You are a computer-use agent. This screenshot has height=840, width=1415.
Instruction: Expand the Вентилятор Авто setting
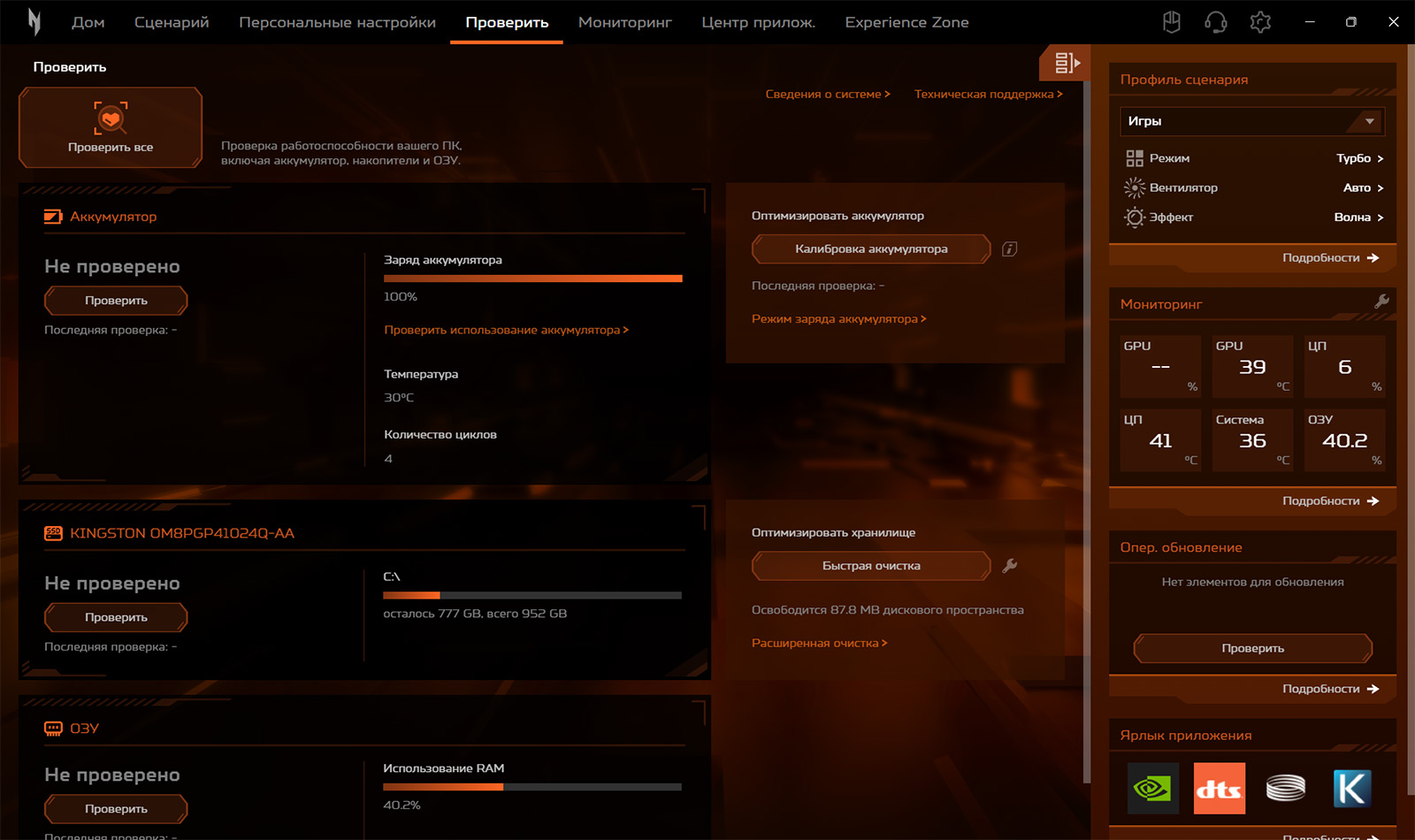pos(1363,187)
